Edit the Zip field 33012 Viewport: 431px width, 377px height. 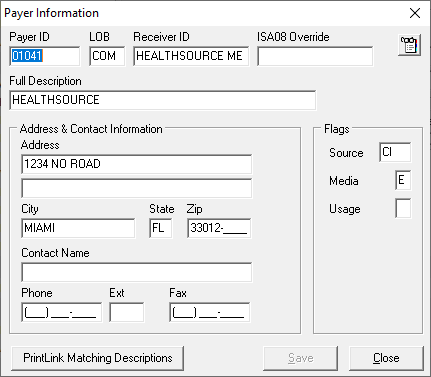coord(219,228)
